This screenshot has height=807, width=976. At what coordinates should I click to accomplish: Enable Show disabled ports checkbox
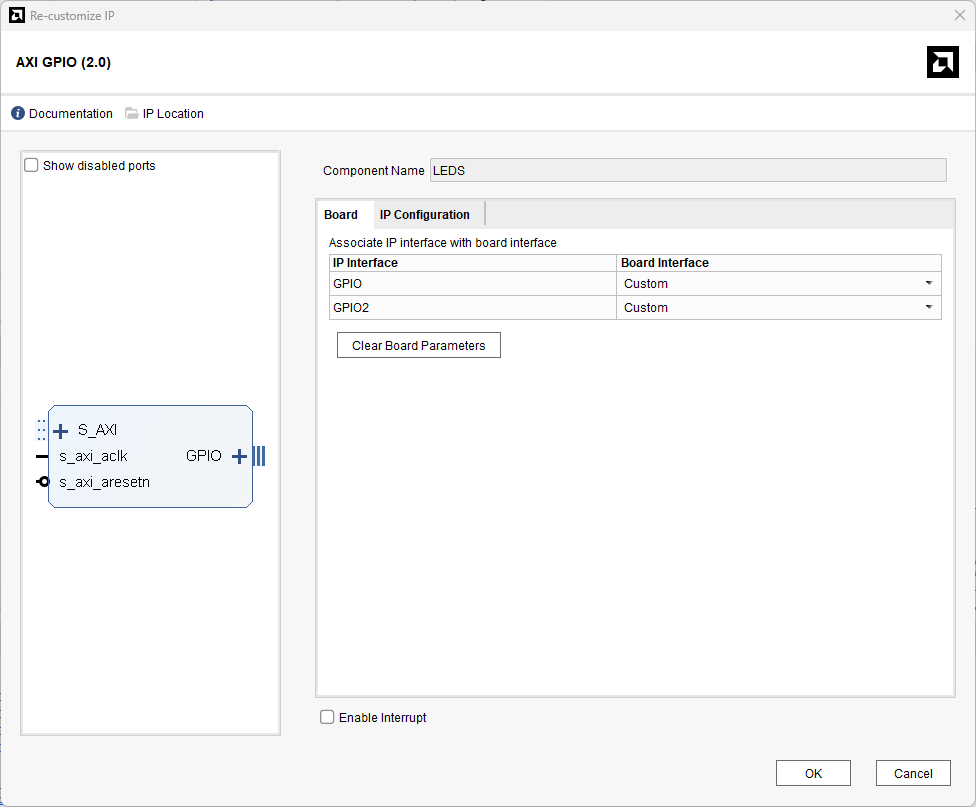(31, 166)
